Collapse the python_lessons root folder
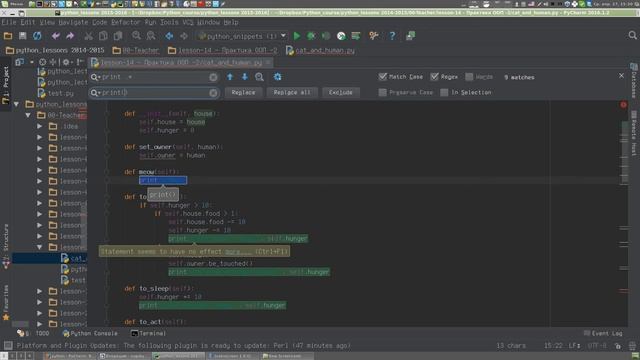Image resolution: width=640 pixels, height=360 pixels. point(16,104)
